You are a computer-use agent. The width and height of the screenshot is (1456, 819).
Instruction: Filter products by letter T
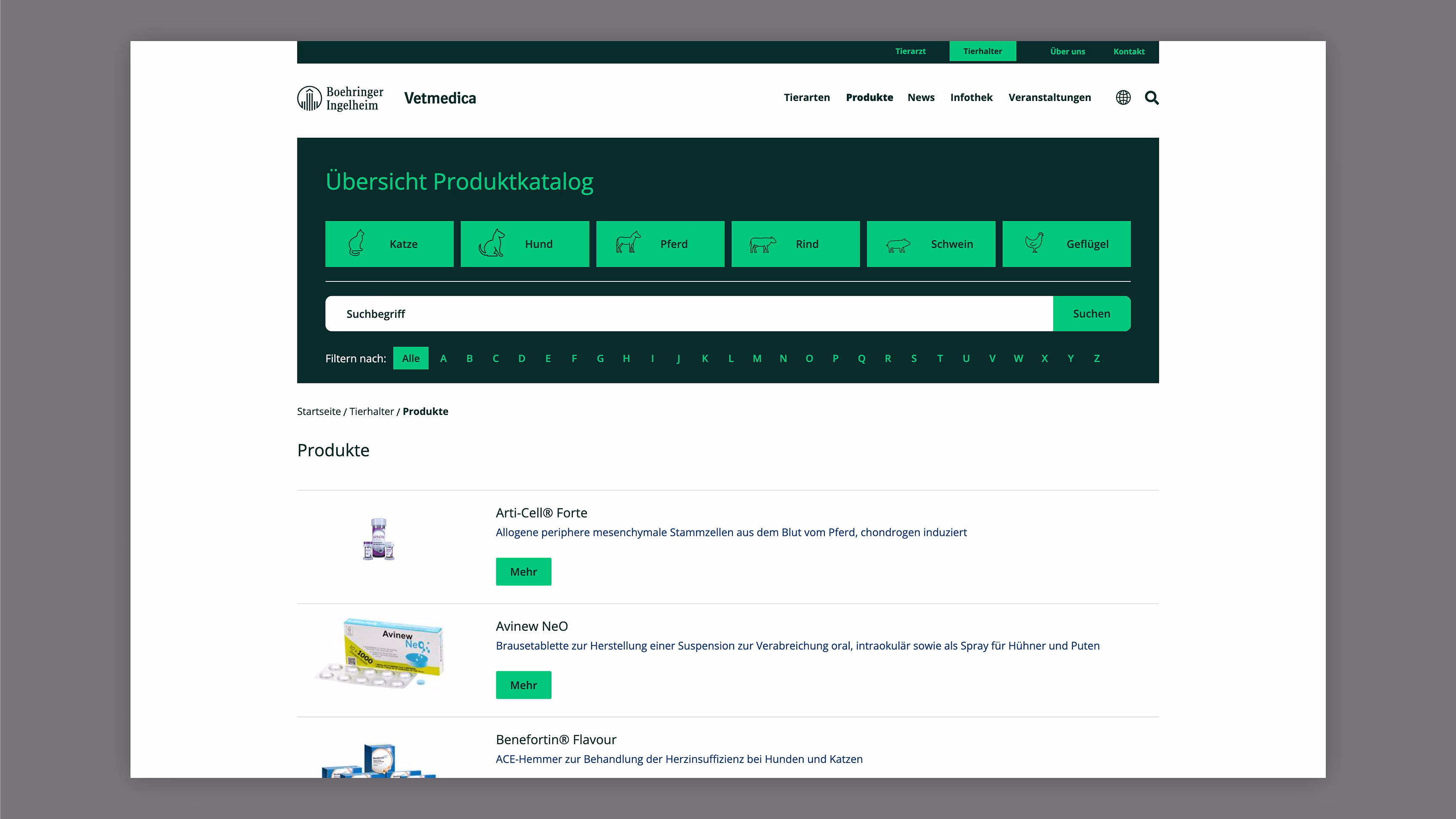[x=940, y=359]
